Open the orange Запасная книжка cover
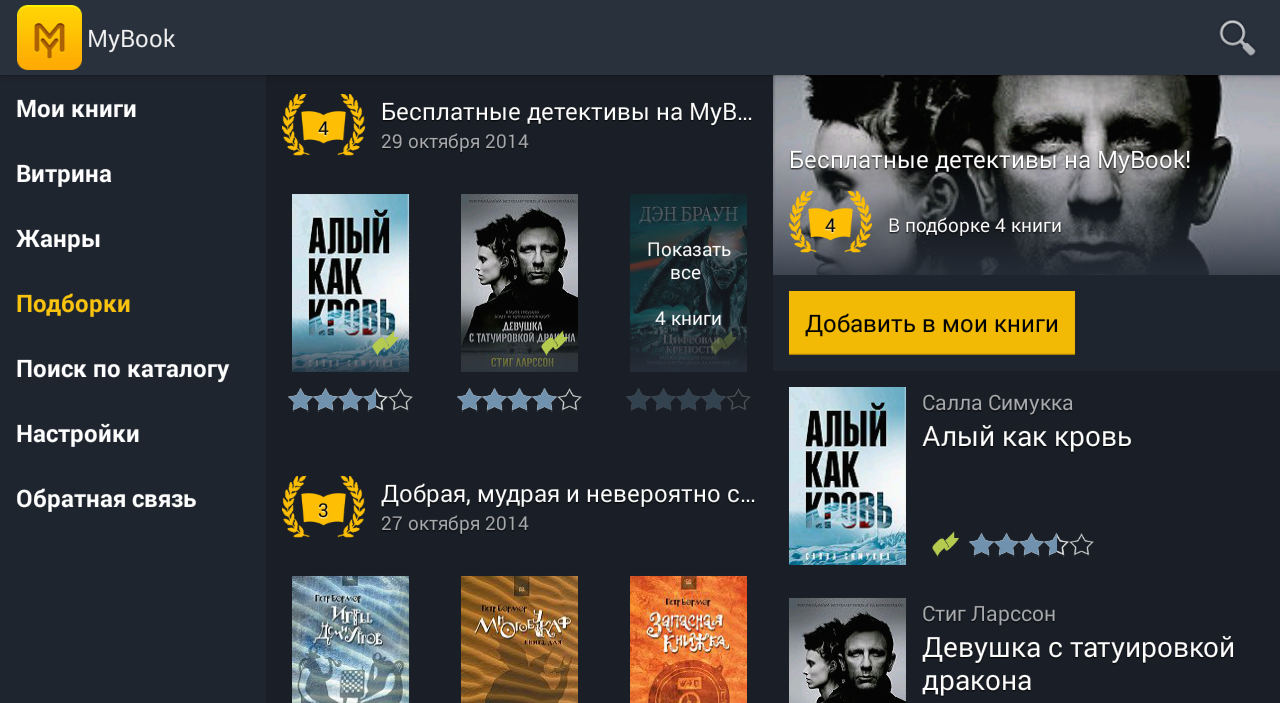 688,639
